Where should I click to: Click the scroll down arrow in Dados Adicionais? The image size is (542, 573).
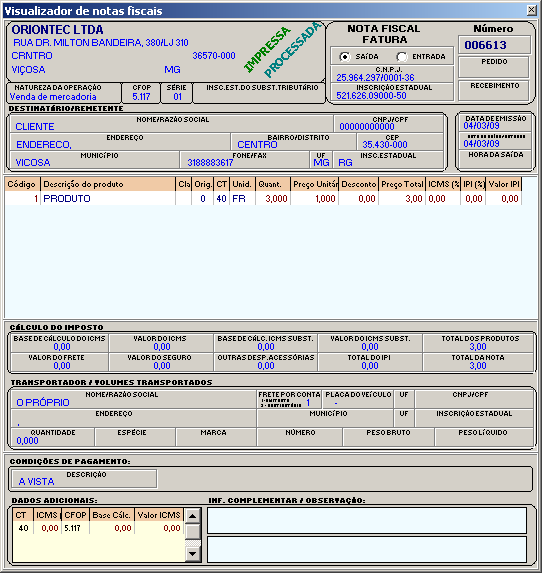point(193,553)
